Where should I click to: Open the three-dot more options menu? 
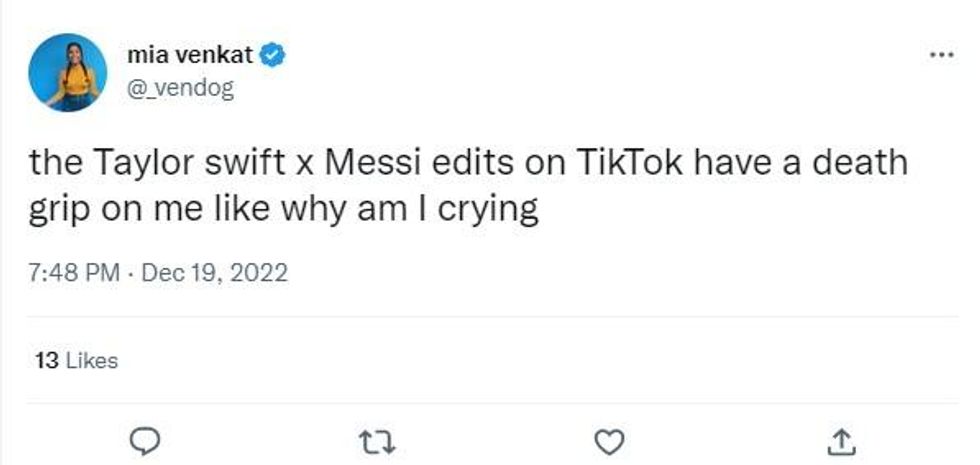point(941,55)
